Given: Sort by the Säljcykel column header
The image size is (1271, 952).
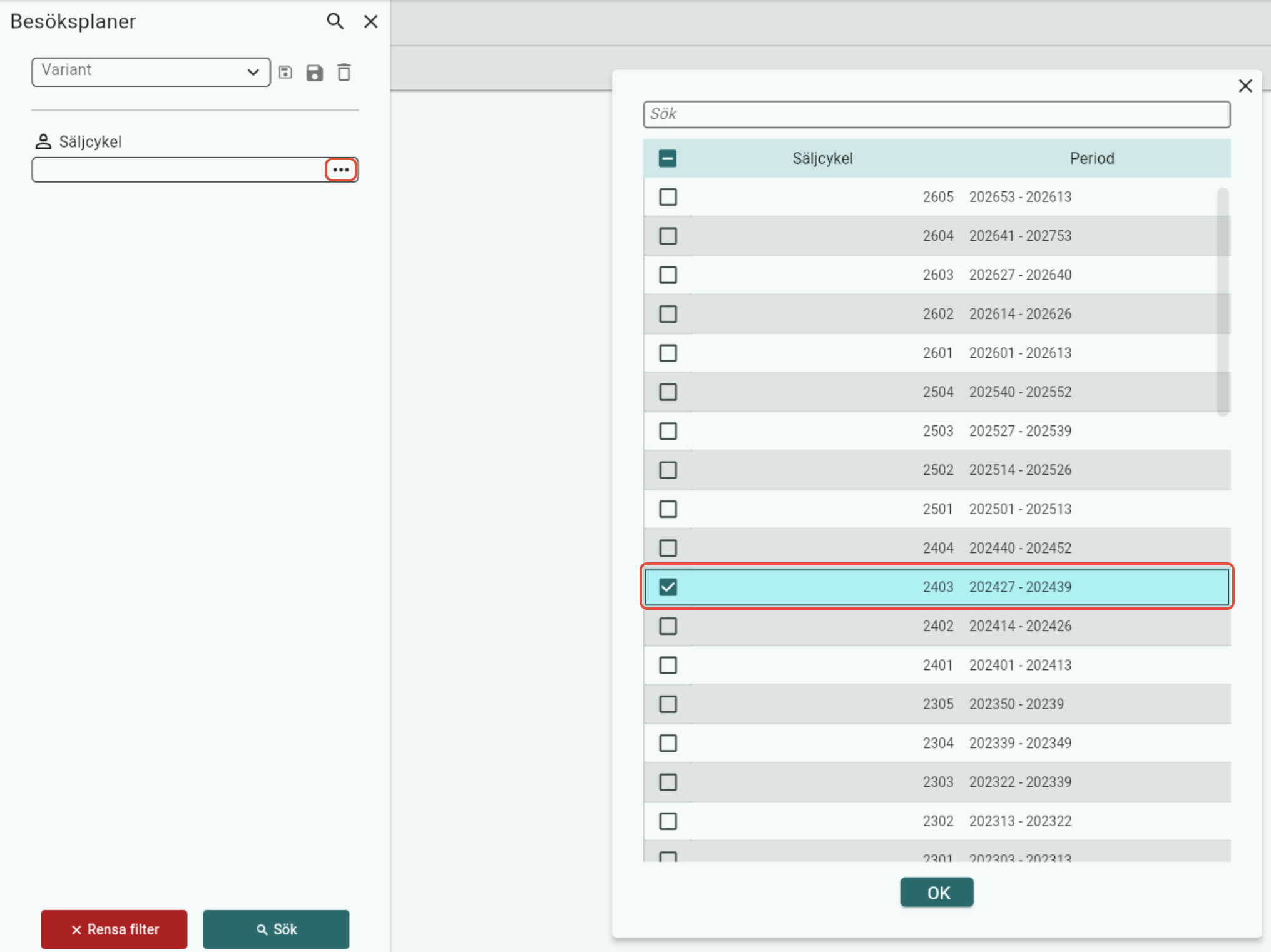Looking at the screenshot, I should (x=822, y=158).
